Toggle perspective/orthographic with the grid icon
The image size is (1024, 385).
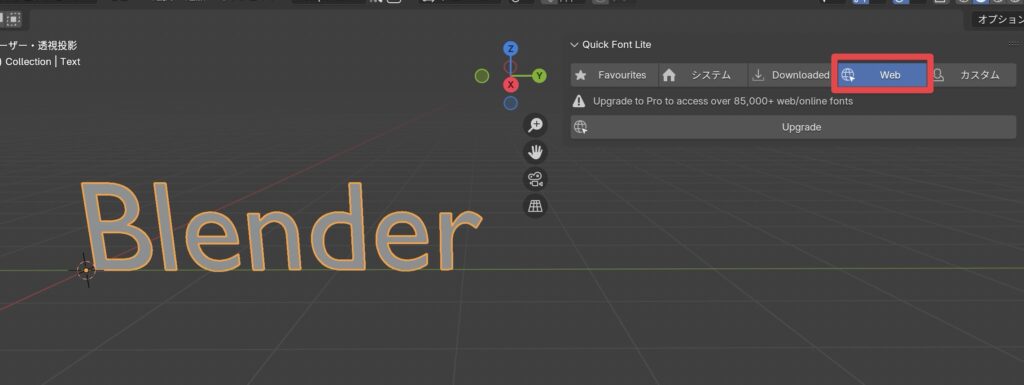(536, 206)
